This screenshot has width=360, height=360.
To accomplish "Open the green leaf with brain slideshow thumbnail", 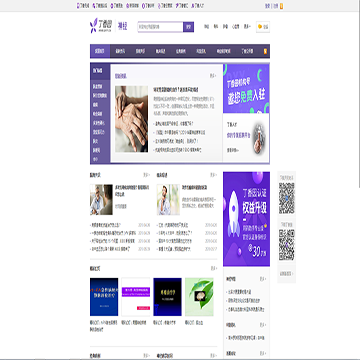I will tap(199, 297).
